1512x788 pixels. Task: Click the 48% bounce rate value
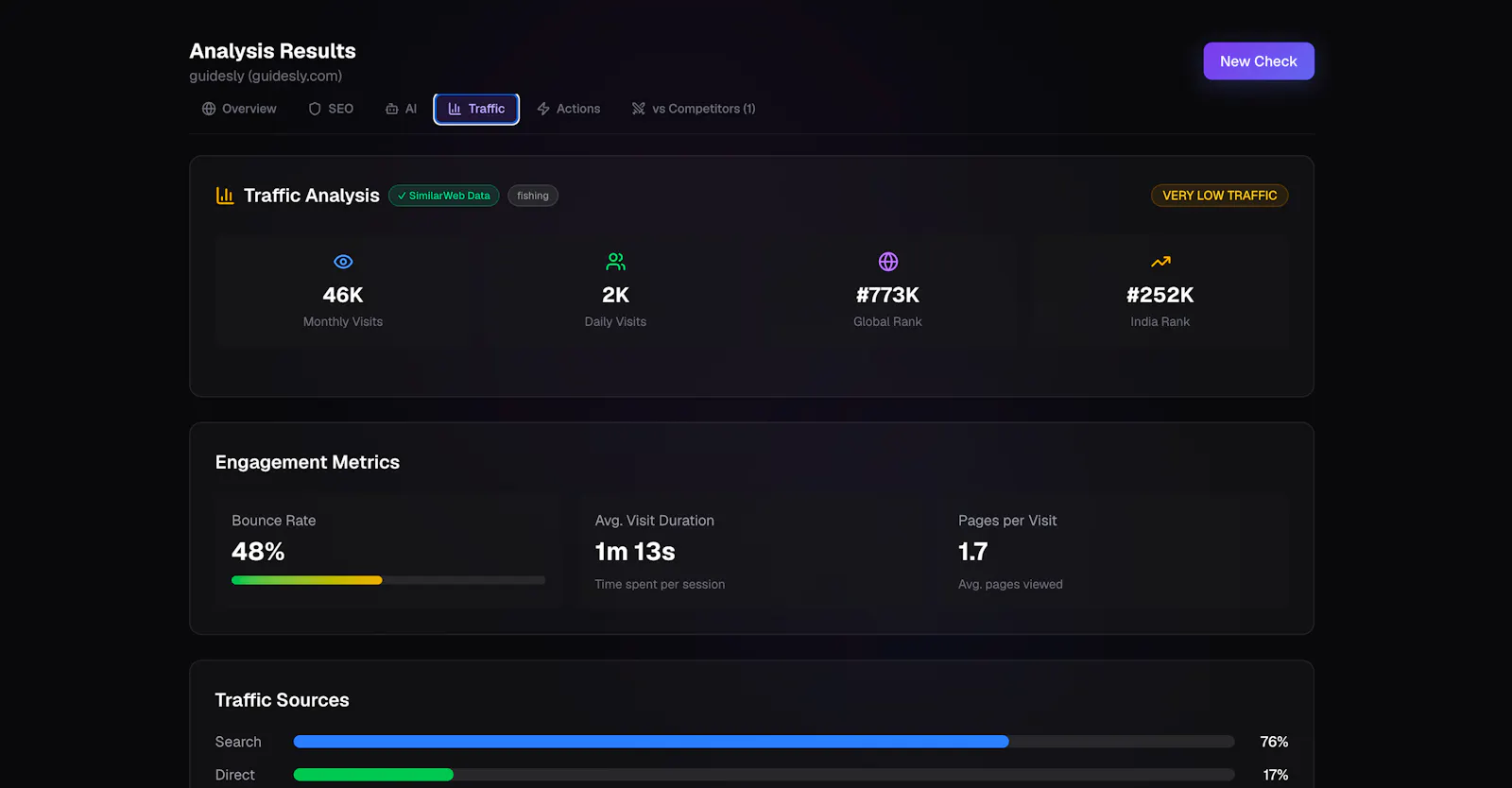[x=258, y=552]
